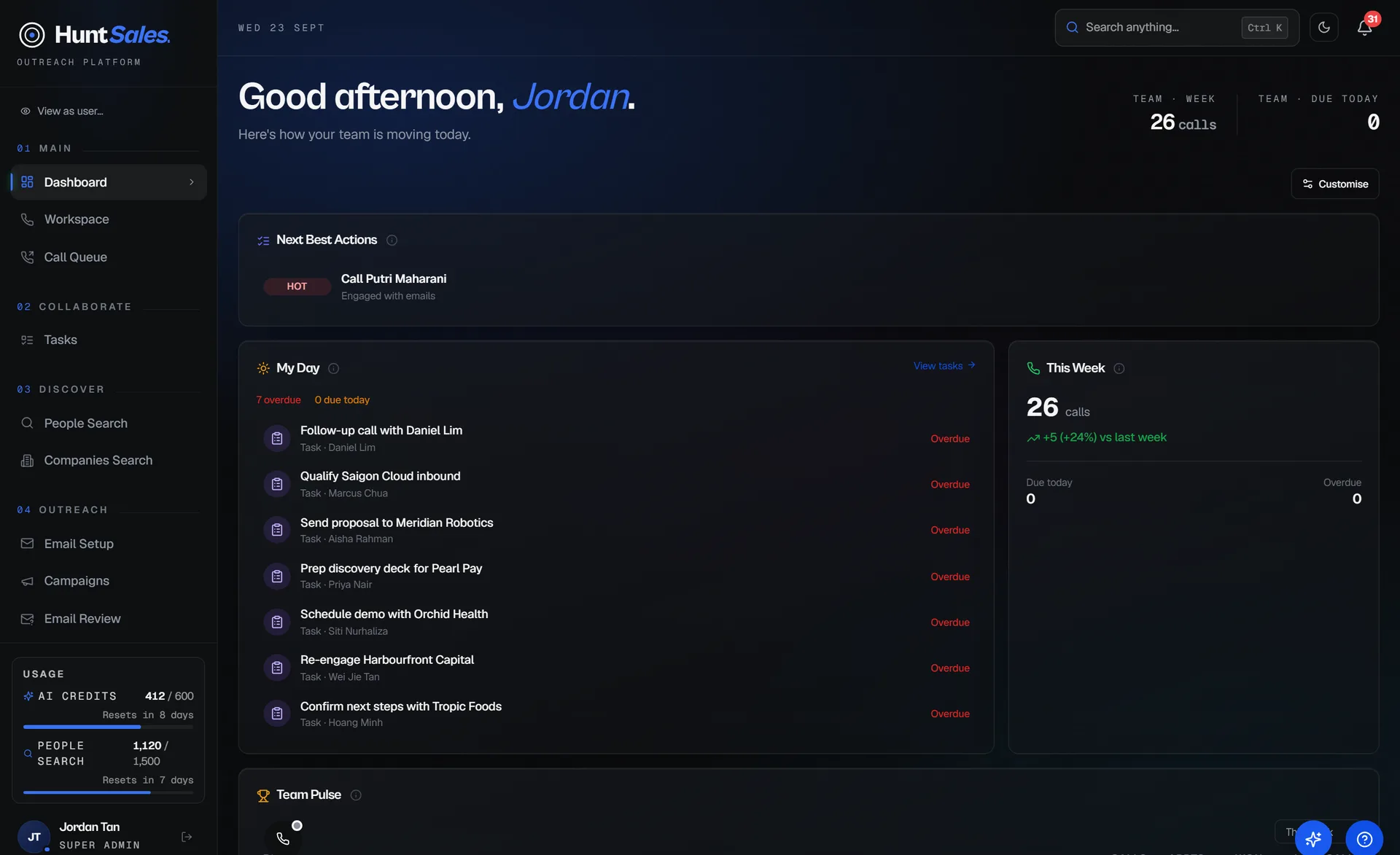Image resolution: width=1400 pixels, height=855 pixels.
Task: Click the Email Setup envelope icon
Action: point(27,544)
